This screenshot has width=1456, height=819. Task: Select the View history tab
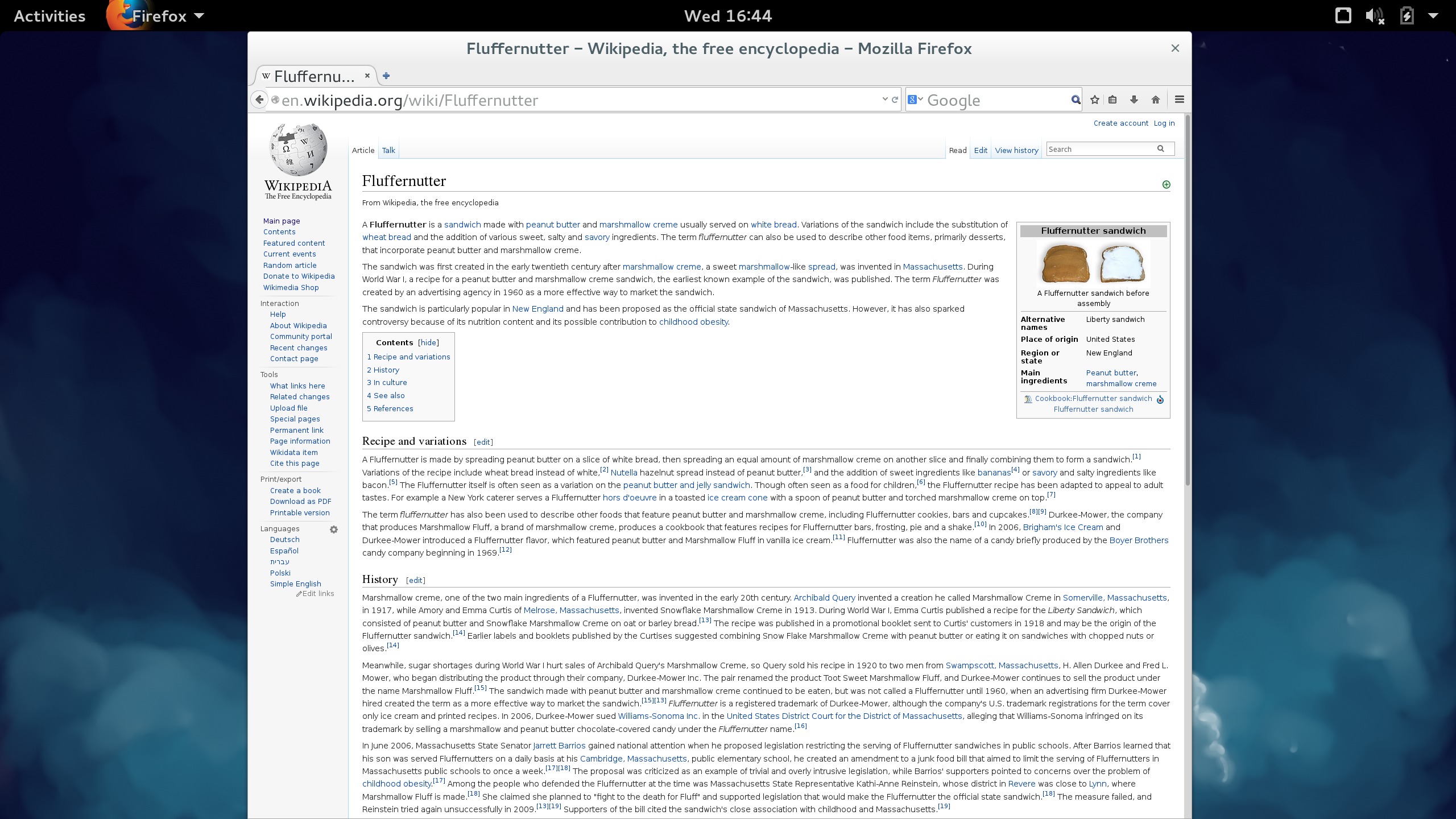coord(1016,150)
